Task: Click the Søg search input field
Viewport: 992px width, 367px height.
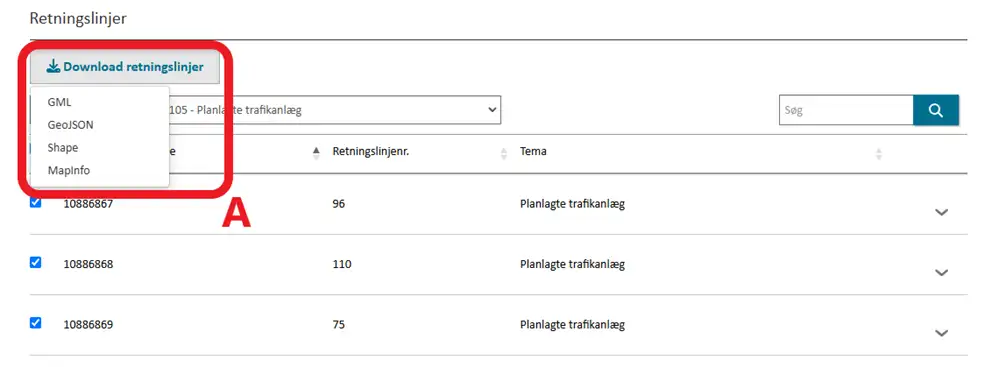Action: 846,110
